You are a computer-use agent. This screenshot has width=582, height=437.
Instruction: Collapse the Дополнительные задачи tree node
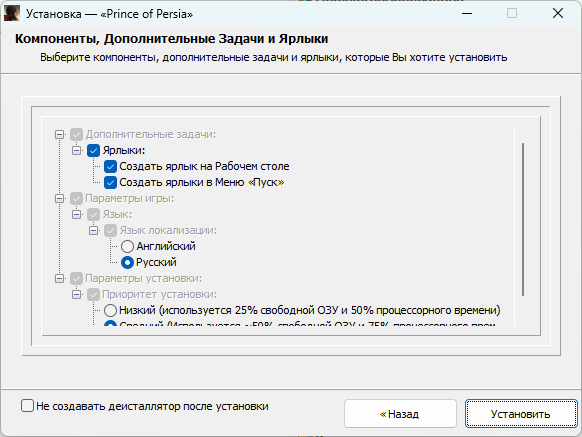click(59, 134)
